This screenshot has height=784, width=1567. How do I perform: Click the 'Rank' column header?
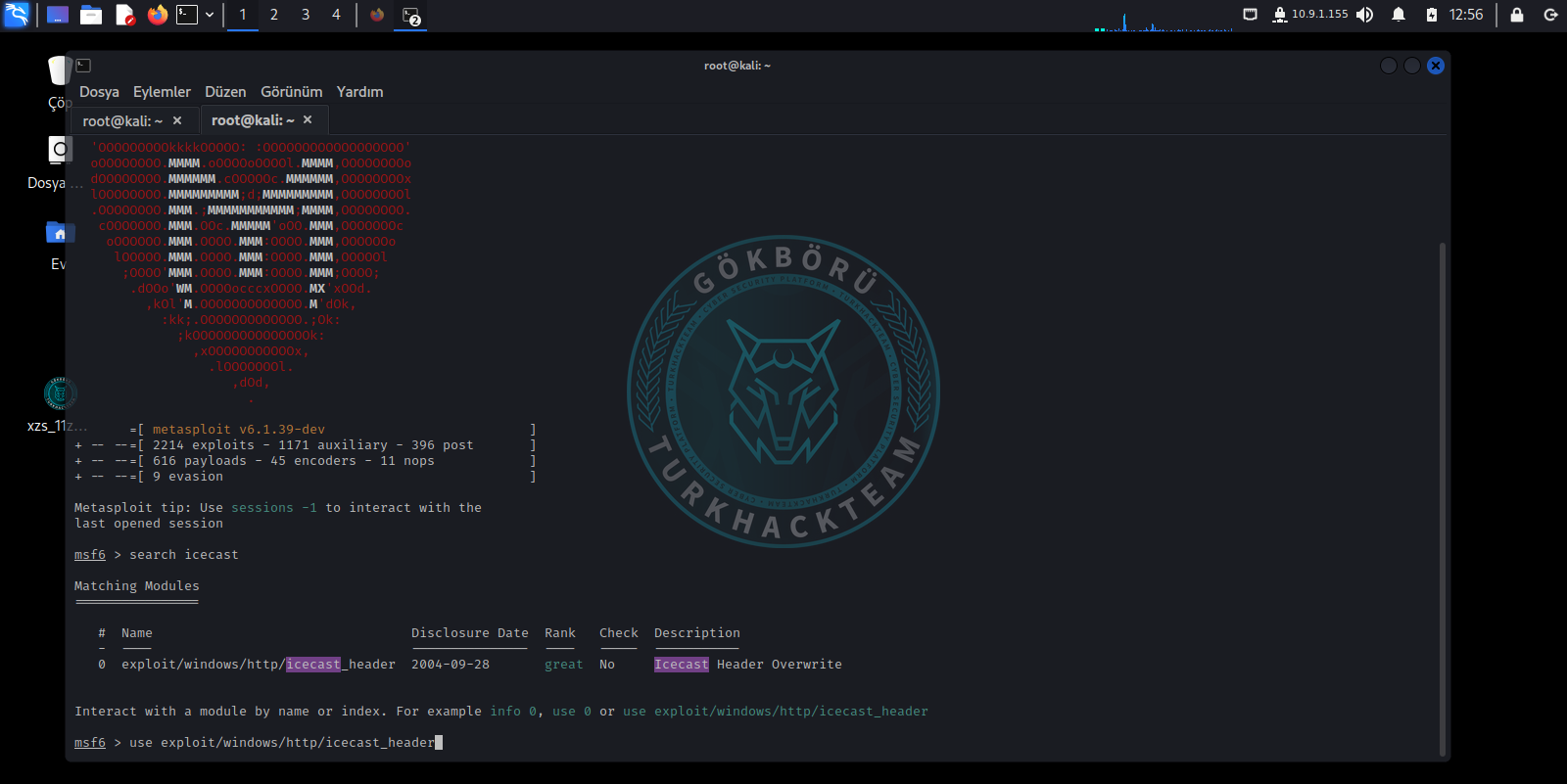tap(560, 633)
